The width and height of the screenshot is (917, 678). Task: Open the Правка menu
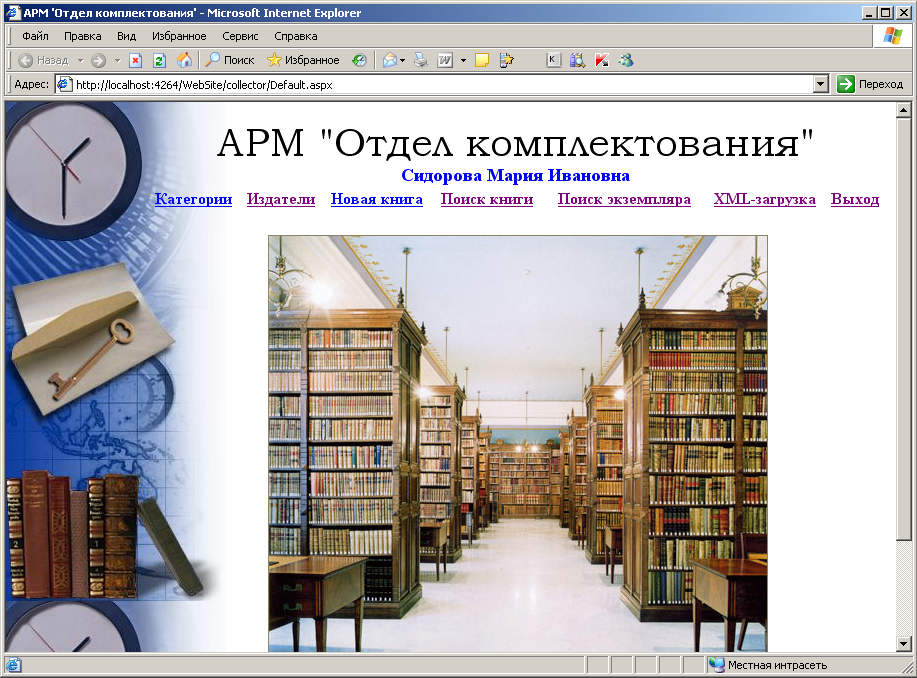[x=82, y=36]
